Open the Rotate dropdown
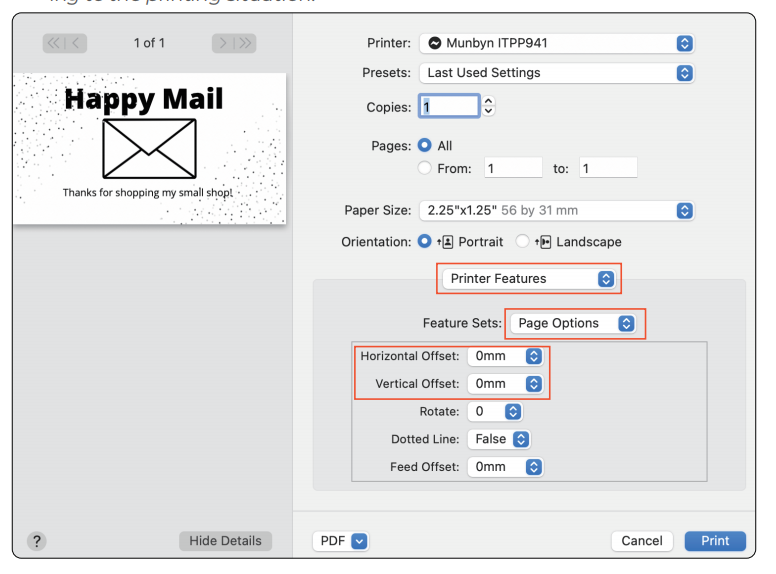The width and height of the screenshot is (776, 574). 495,411
